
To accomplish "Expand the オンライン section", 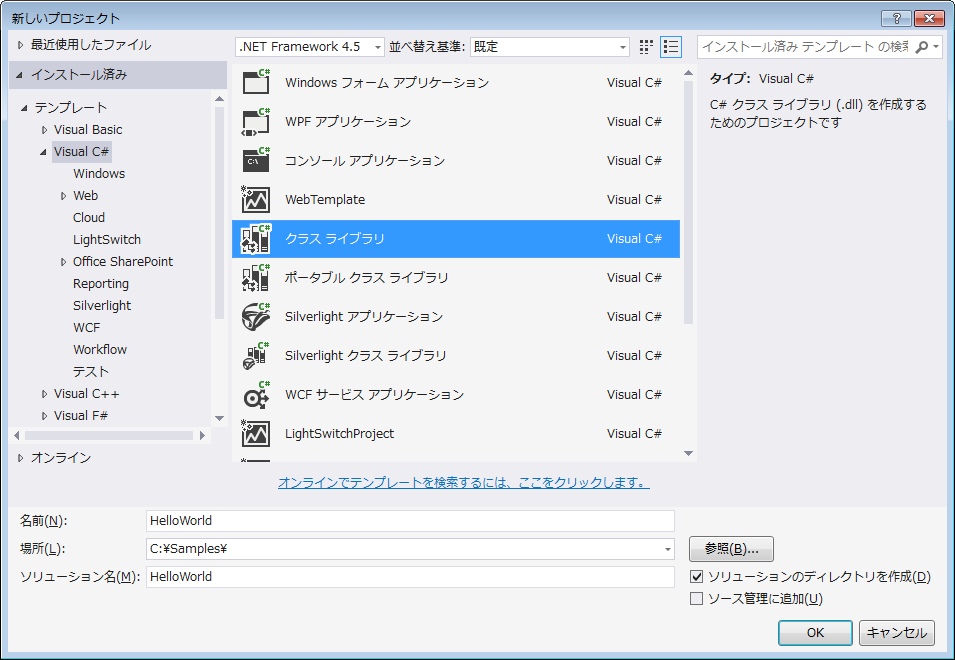I will point(21,458).
